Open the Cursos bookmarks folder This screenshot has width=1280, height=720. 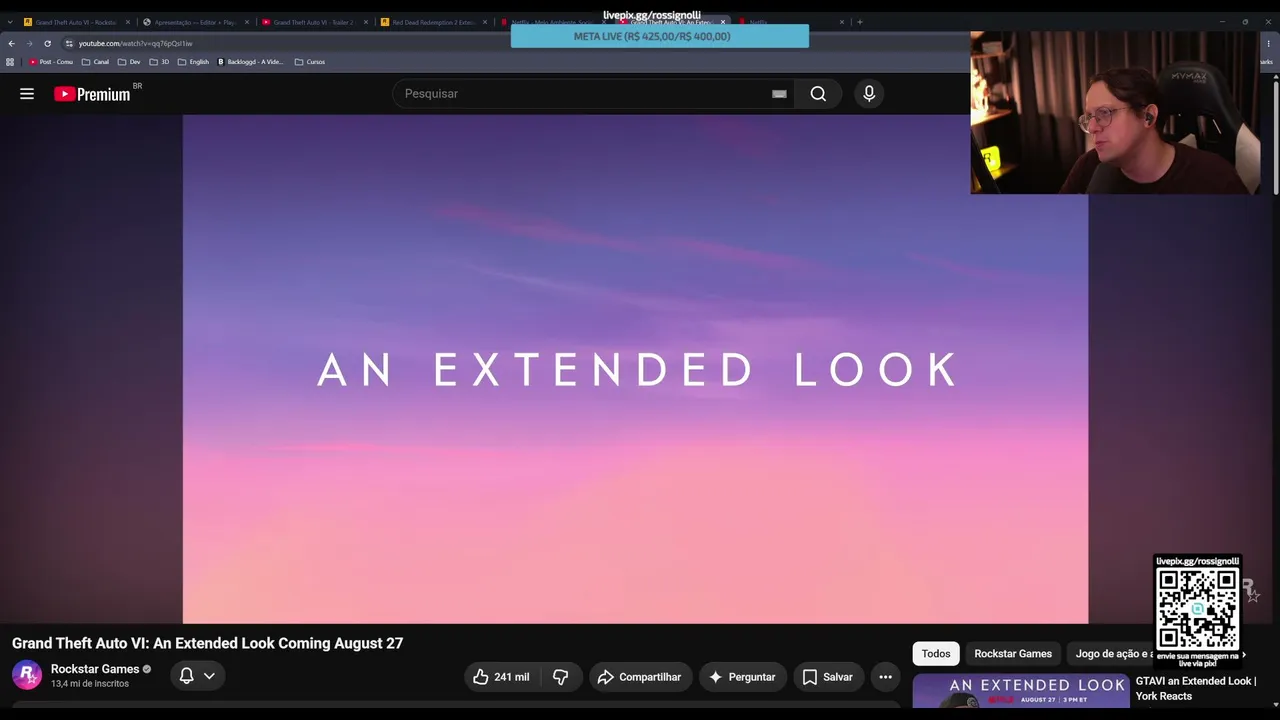pos(310,62)
